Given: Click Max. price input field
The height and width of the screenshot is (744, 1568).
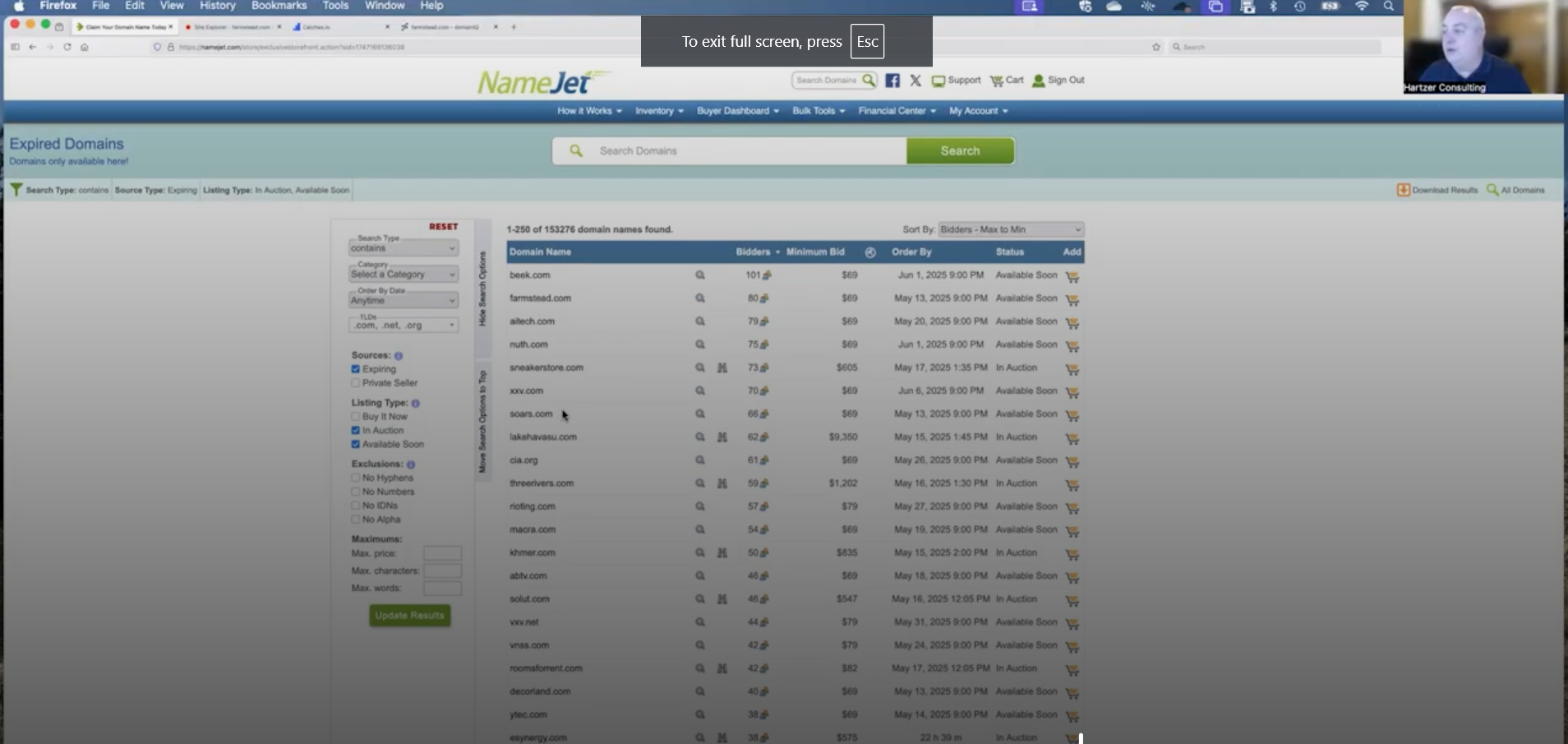Looking at the screenshot, I should [442, 553].
